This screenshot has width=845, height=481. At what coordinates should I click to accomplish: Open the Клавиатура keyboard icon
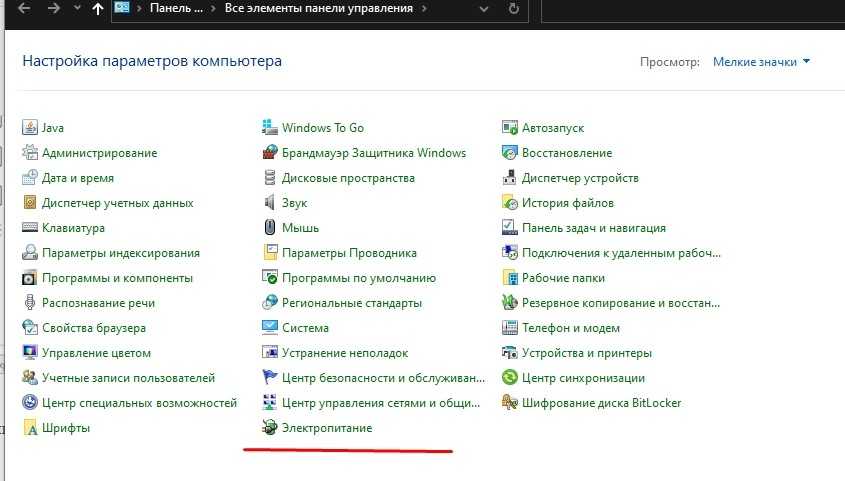30,228
